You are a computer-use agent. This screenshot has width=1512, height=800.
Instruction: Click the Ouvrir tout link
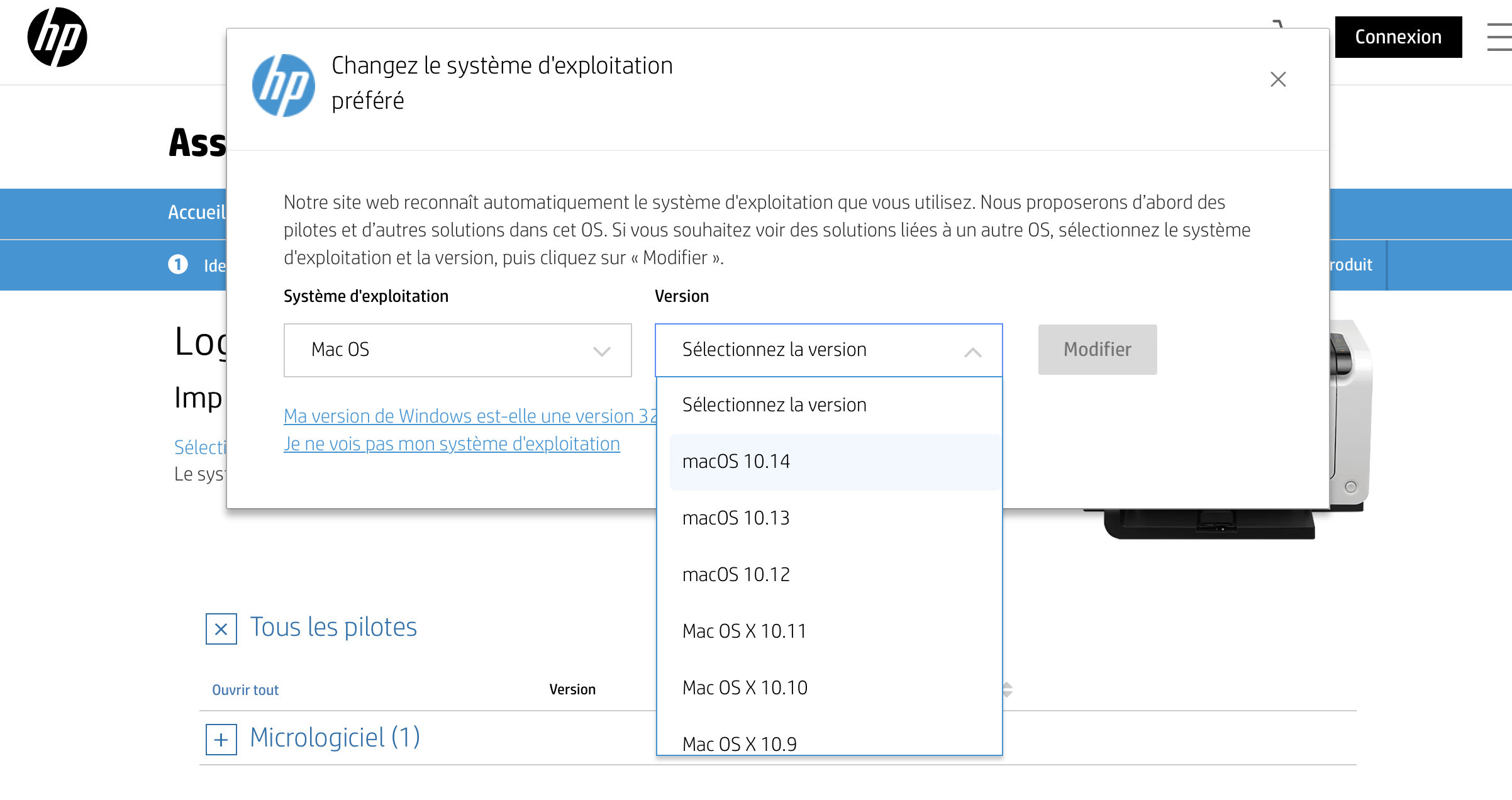(245, 690)
